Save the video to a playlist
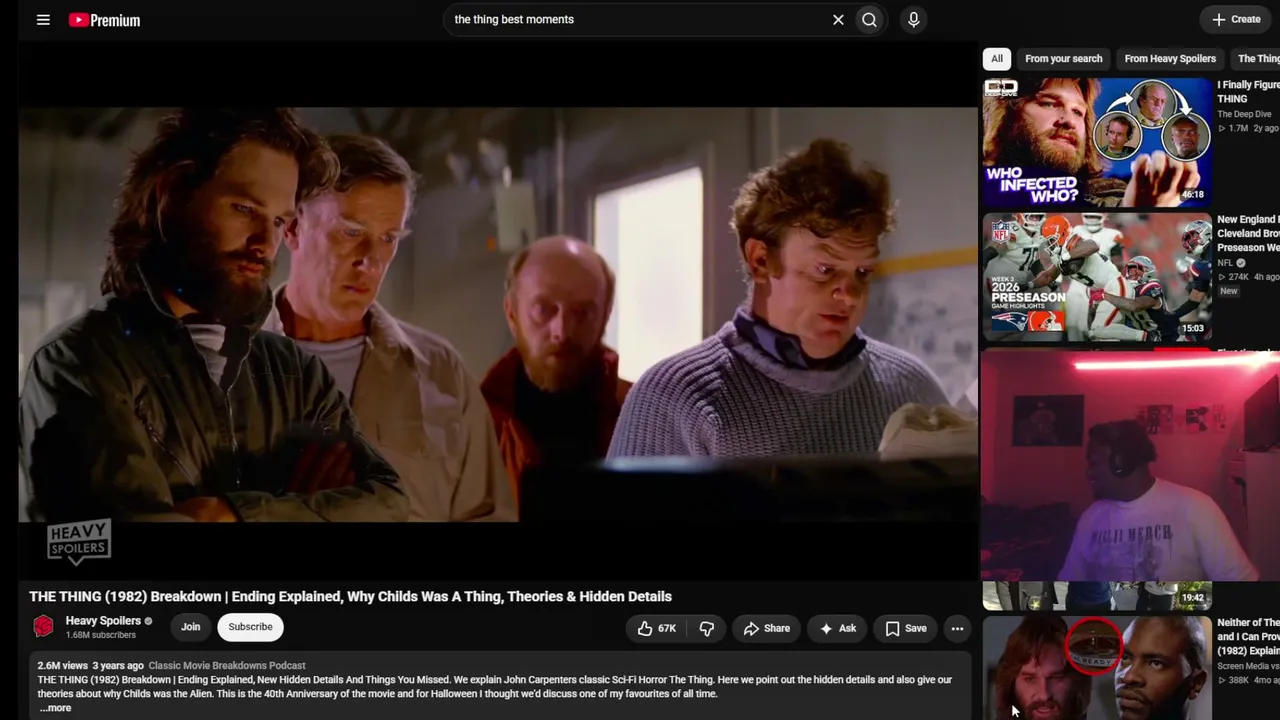Viewport: 1280px width, 720px height. [x=905, y=628]
